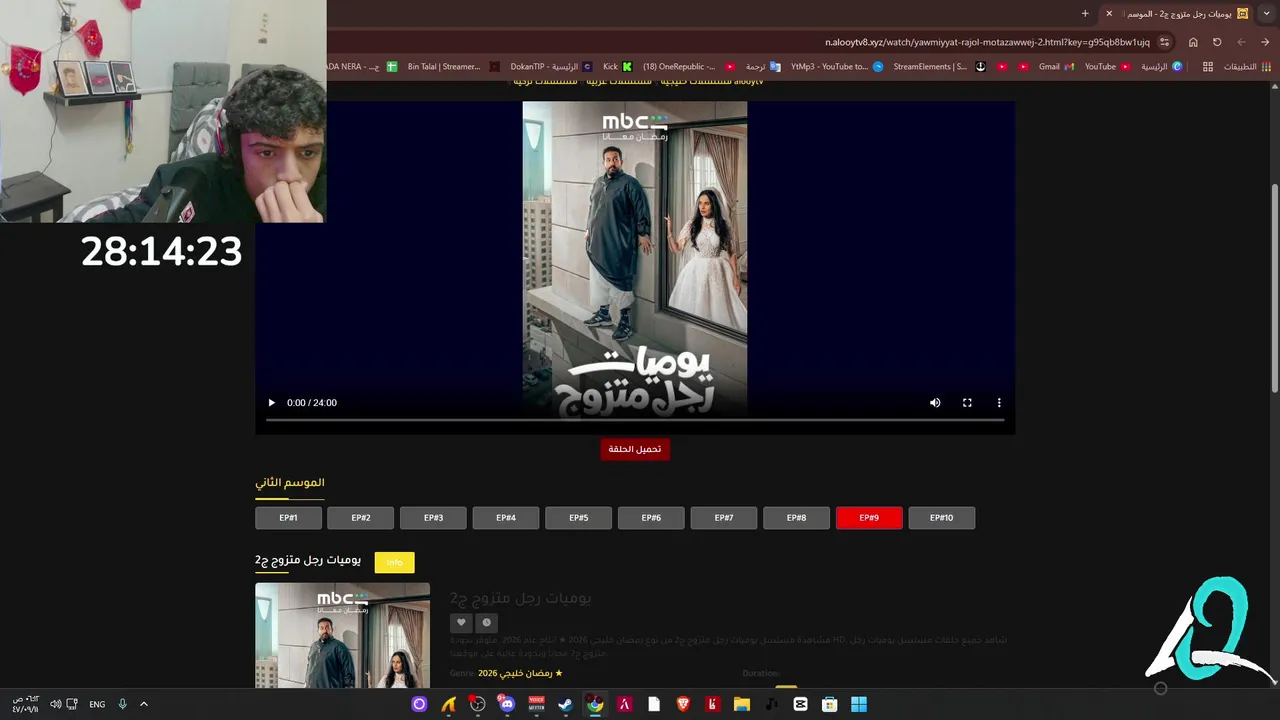Select episode EP#2

[361, 518]
